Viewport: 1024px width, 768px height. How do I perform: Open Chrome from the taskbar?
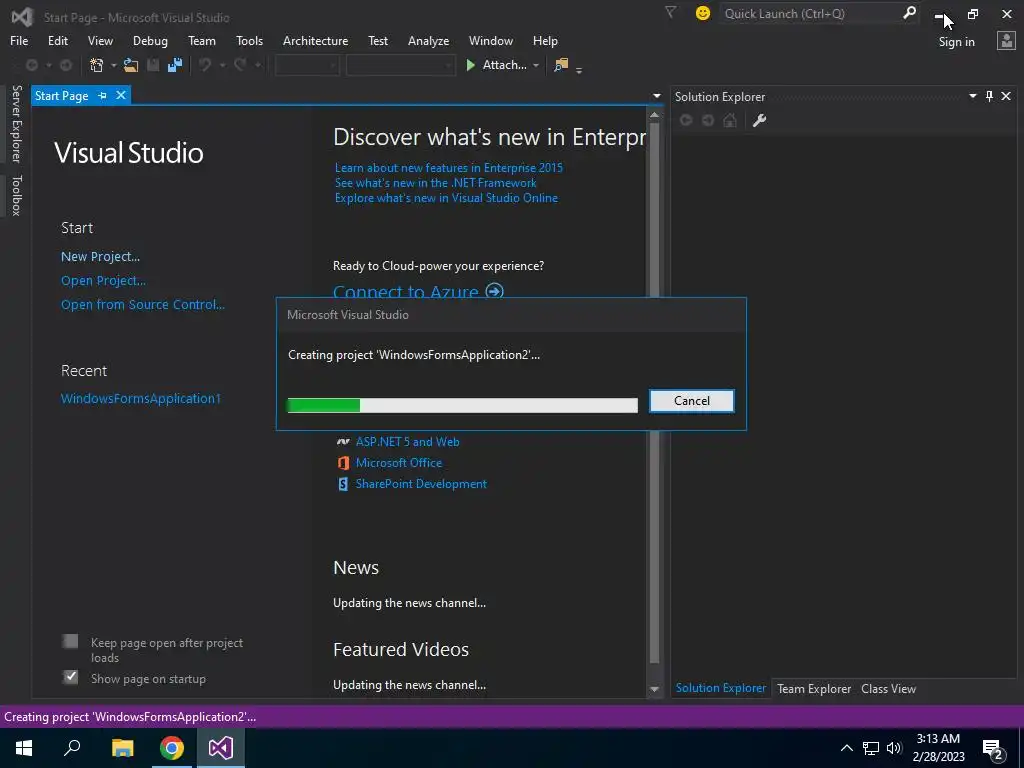tap(172, 748)
